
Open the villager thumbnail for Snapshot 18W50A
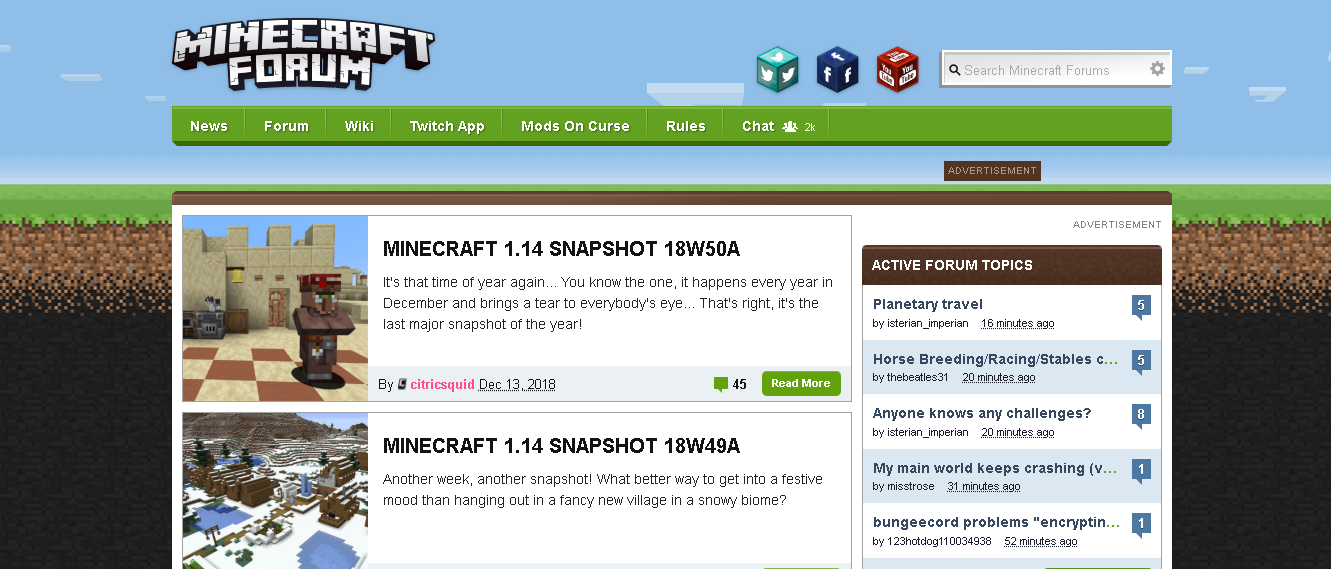click(x=275, y=309)
